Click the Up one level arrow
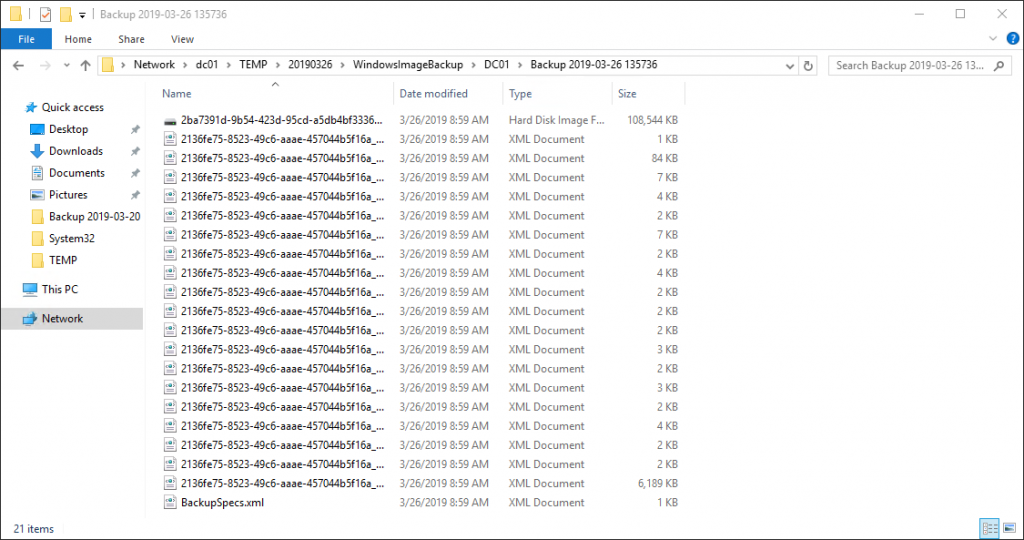The width and height of the screenshot is (1024, 540). tap(85, 65)
